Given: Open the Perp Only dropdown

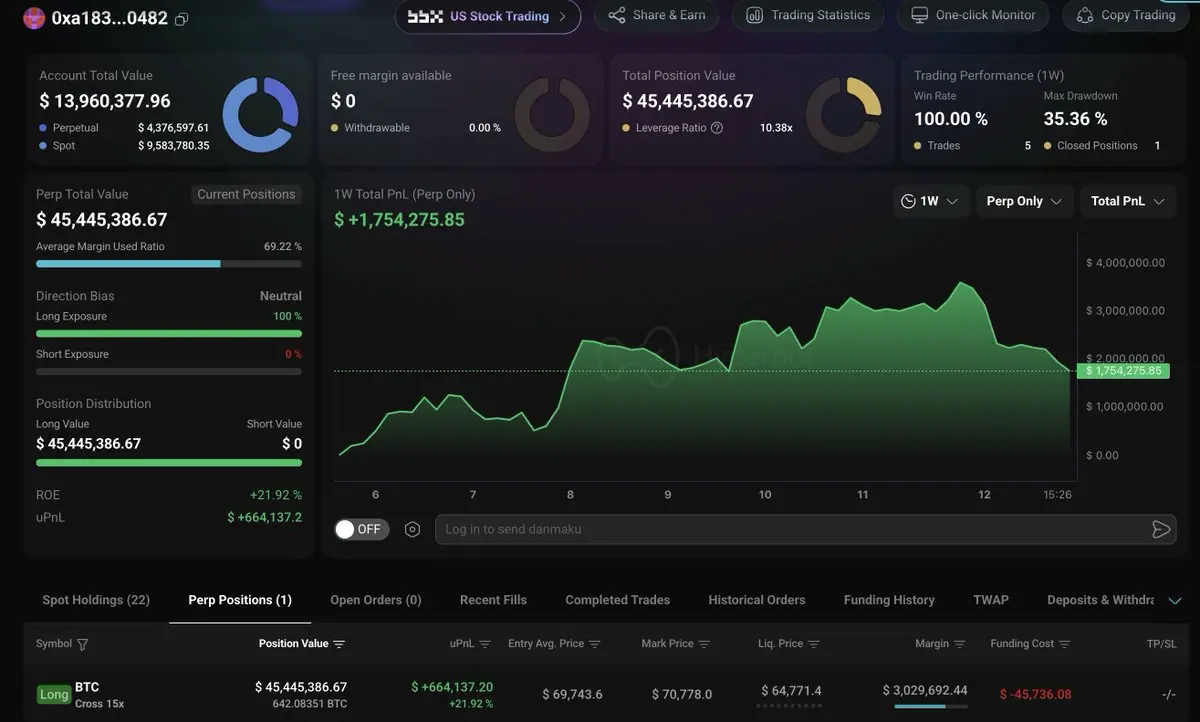Looking at the screenshot, I should [1025, 201].
